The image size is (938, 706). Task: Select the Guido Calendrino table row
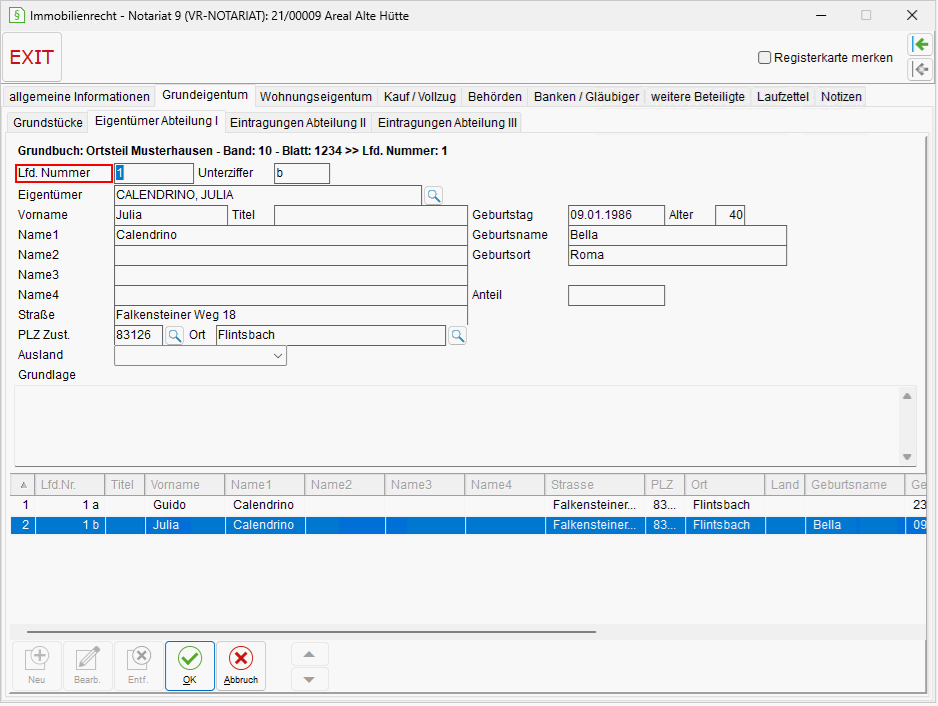[468, 505]
